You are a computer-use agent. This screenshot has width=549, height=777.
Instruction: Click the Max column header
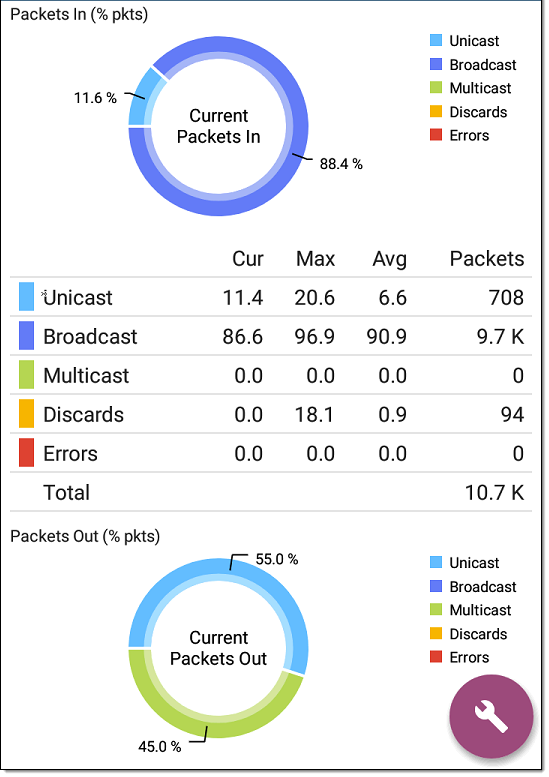point(316,259)
